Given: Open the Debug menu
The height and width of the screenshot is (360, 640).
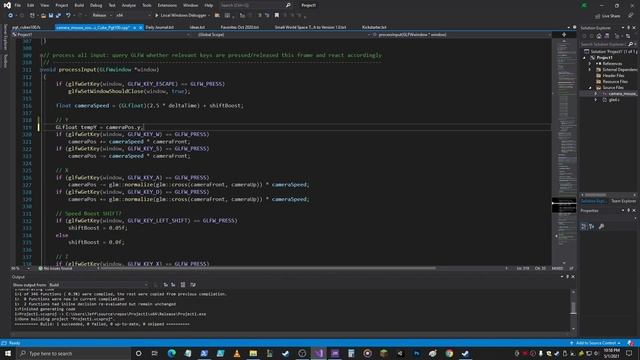Looking at the screenshot, I should tap(96, 5).
